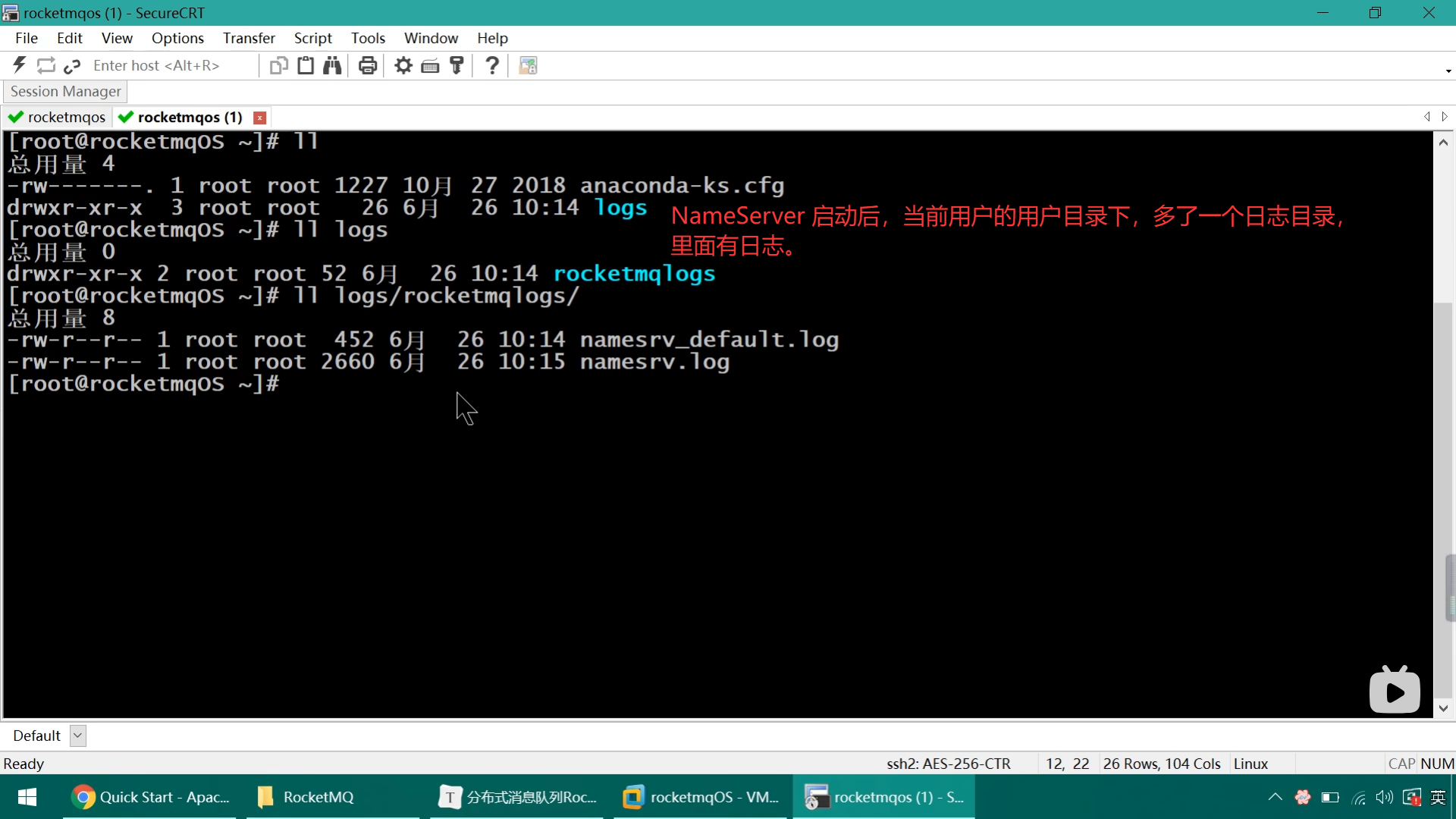The width and height of the screenshot is (1456, 819).
Task: Open Chrome Quick Start taskbar item
Action: point(150,797)
